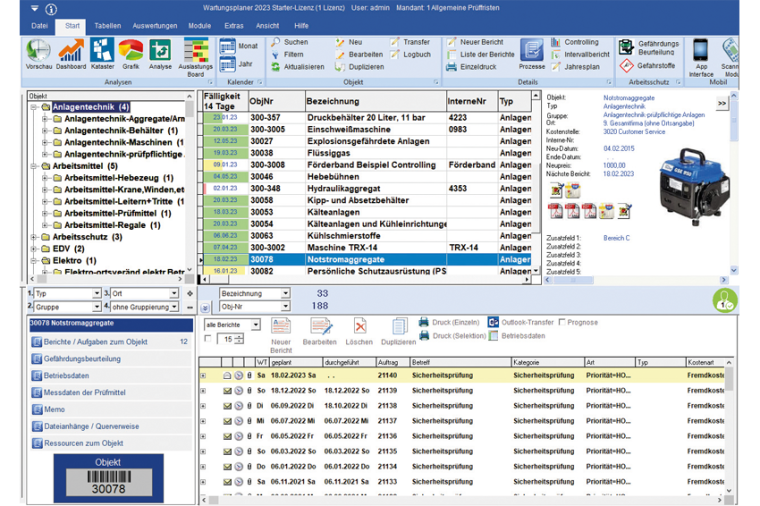760x506 pixels.
Task: Open the Auslastungs Board
Action: click(x=196, y=58)
